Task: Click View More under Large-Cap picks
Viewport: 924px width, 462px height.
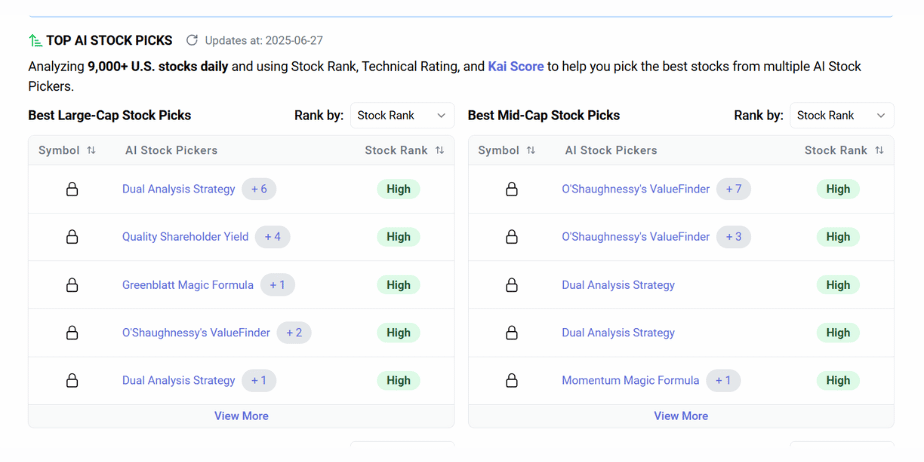Action: click(x=241, y=416)
